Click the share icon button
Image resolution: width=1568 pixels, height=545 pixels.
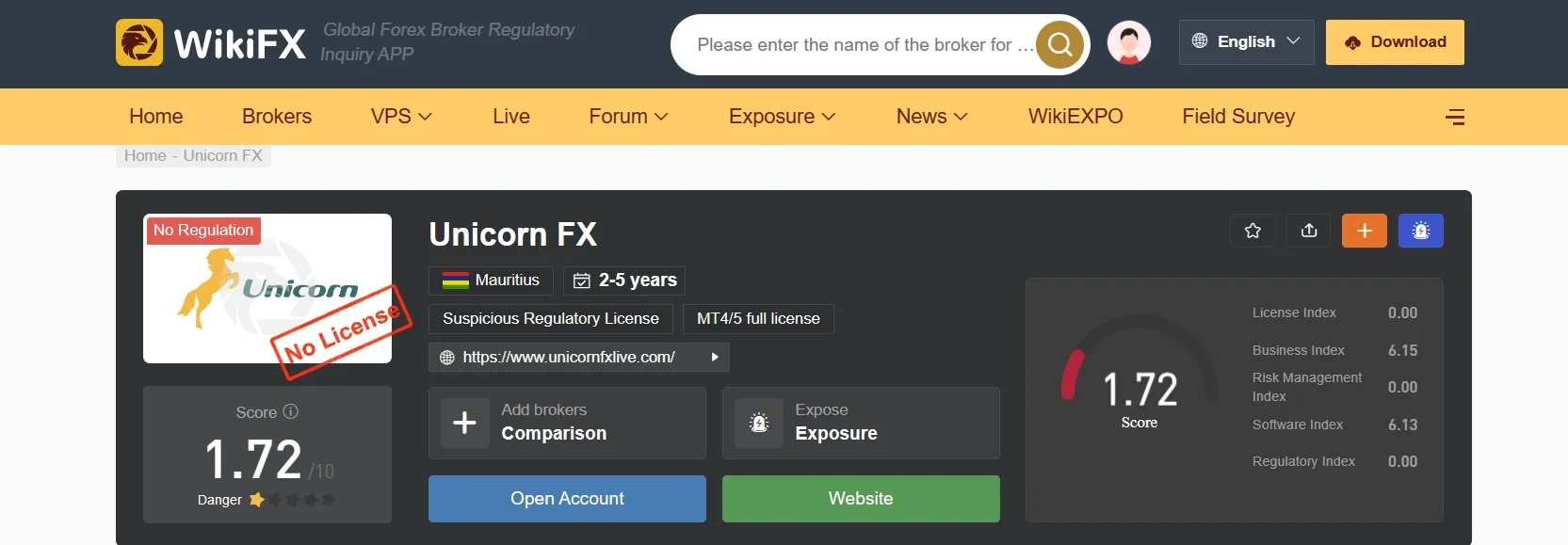1309,231
